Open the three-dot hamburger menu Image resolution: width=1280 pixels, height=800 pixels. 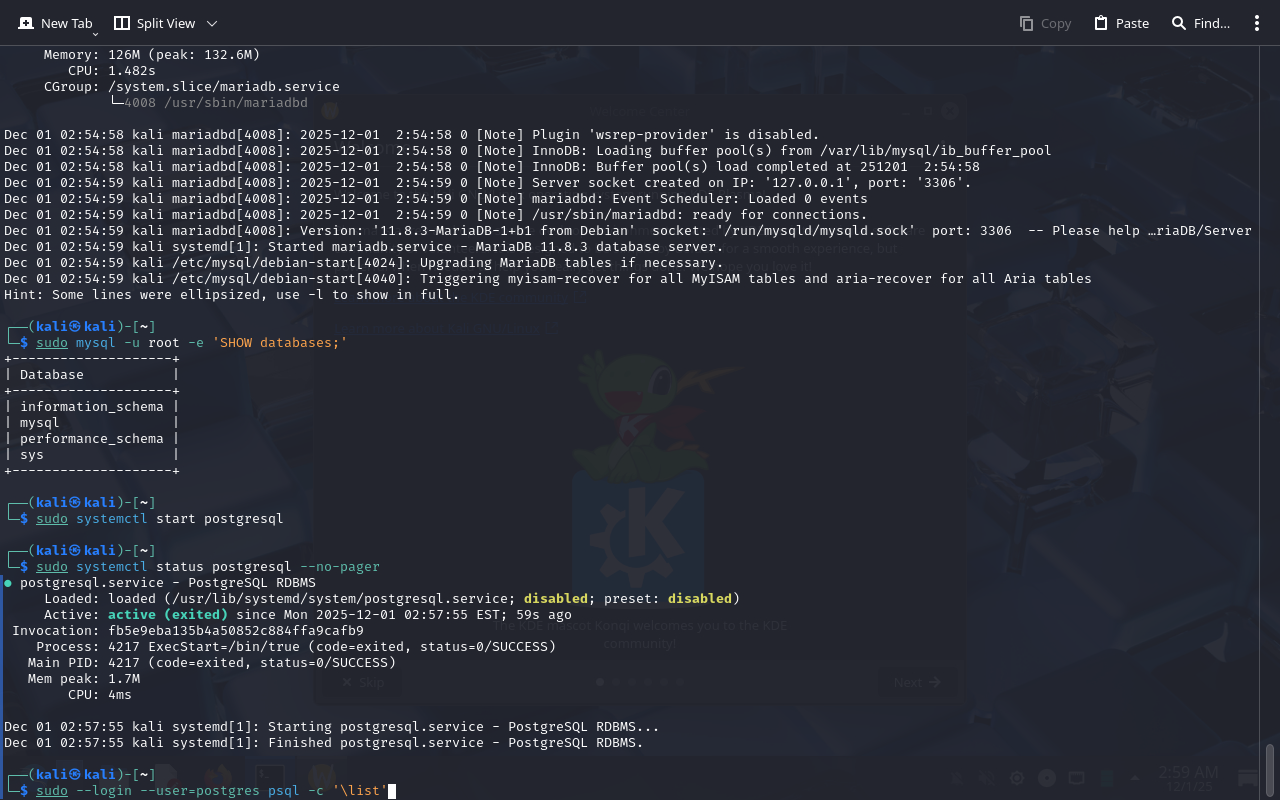pos(1257,23)
